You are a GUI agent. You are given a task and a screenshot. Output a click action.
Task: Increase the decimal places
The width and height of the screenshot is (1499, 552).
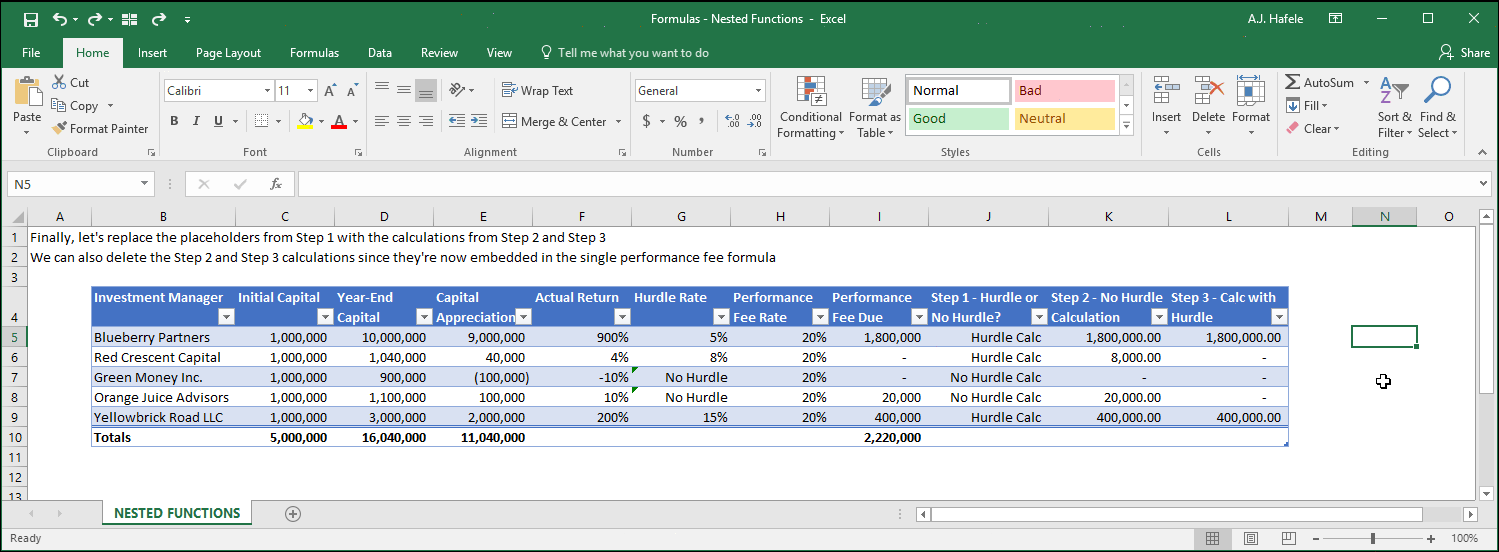coord(732,121)
